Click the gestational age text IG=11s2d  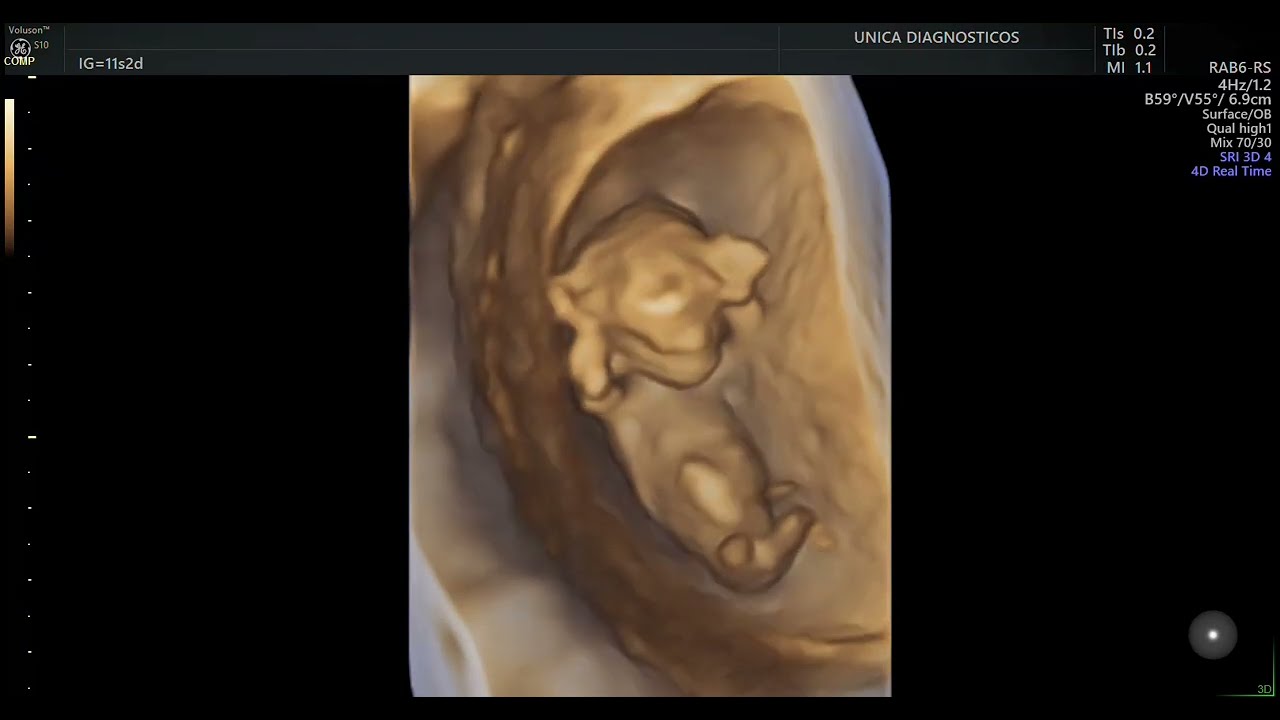tap(111, 63)
